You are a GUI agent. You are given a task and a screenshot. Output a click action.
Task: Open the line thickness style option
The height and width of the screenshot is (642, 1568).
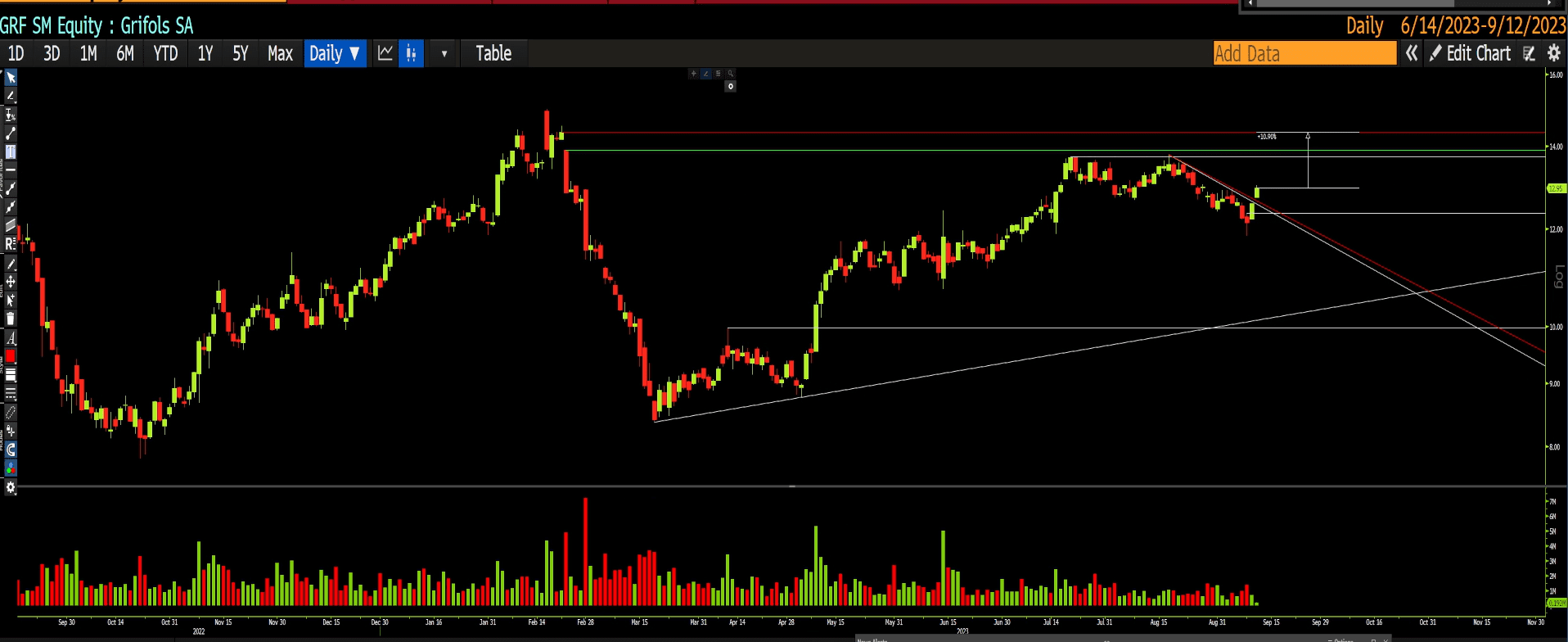(x=11, y=375)
